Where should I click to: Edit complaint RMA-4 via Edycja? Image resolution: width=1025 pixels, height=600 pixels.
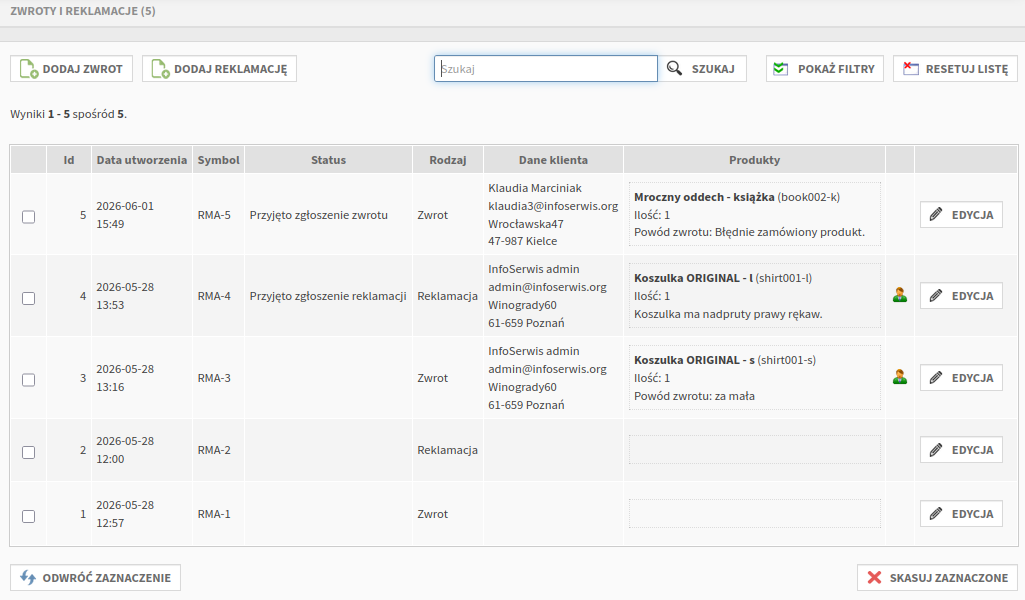(x=961, y=295)
